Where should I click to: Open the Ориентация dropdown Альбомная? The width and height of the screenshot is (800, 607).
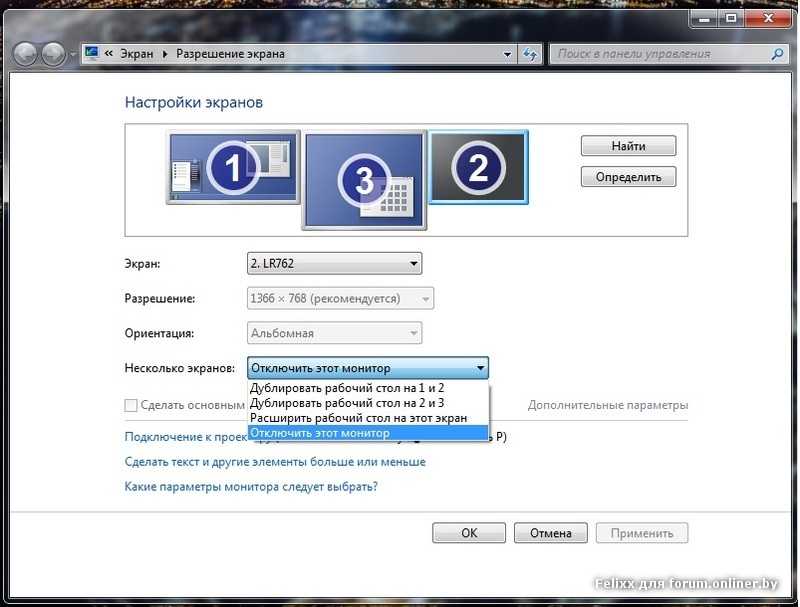click(334, 333)
